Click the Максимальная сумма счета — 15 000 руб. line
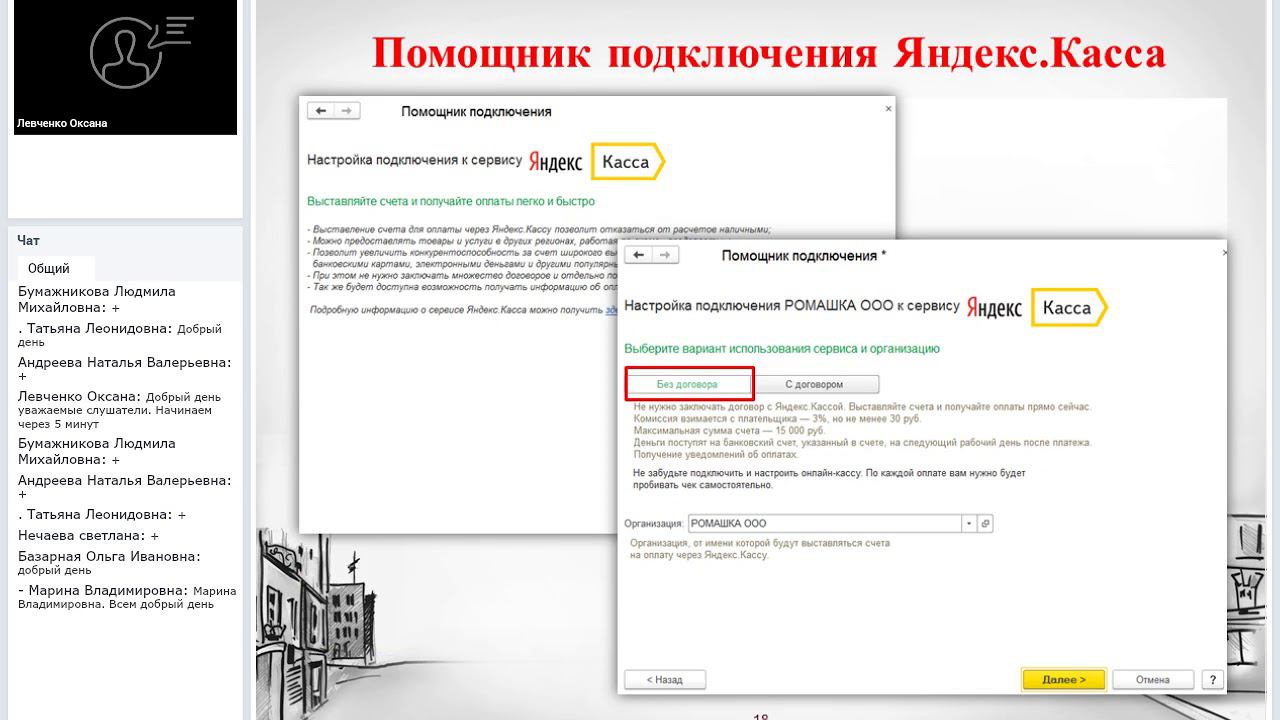The width and height of the screenshot is (1280, 720). coord(730,431)
